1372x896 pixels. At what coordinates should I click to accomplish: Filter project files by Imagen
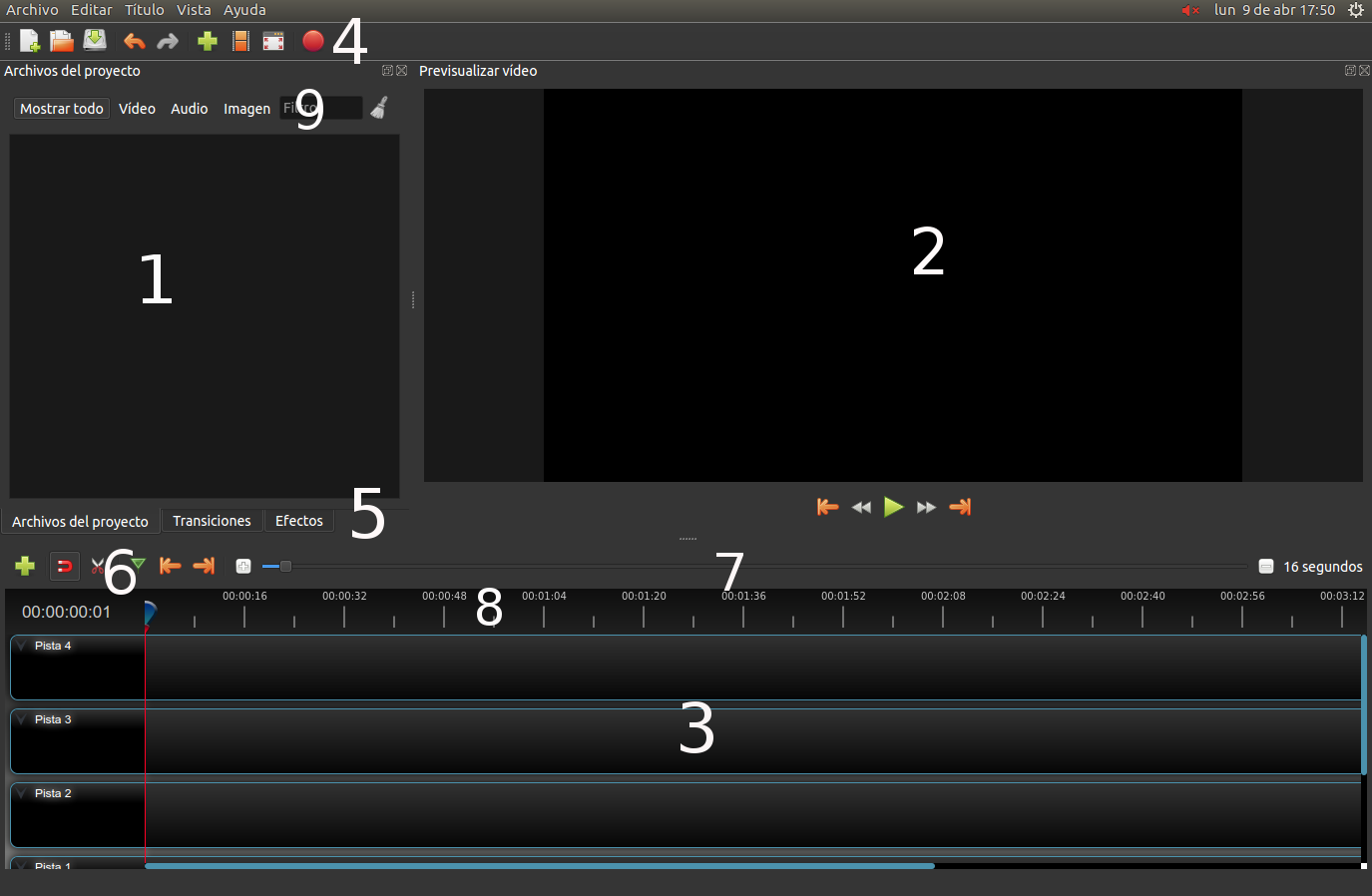point(246,109)
